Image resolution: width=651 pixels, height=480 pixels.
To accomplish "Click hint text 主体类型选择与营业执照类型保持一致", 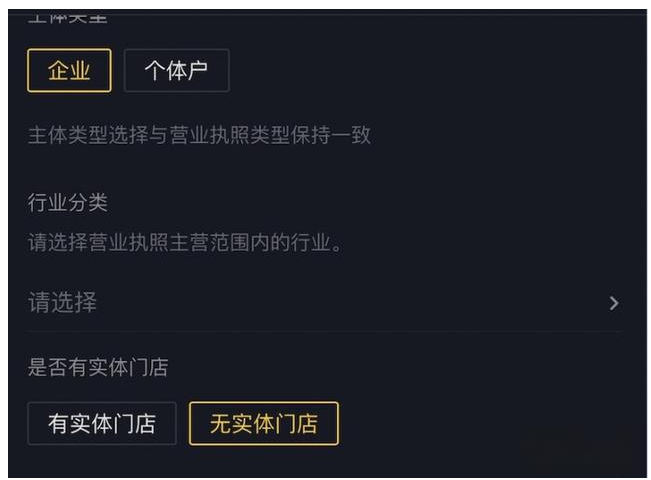I will point(199,135).
